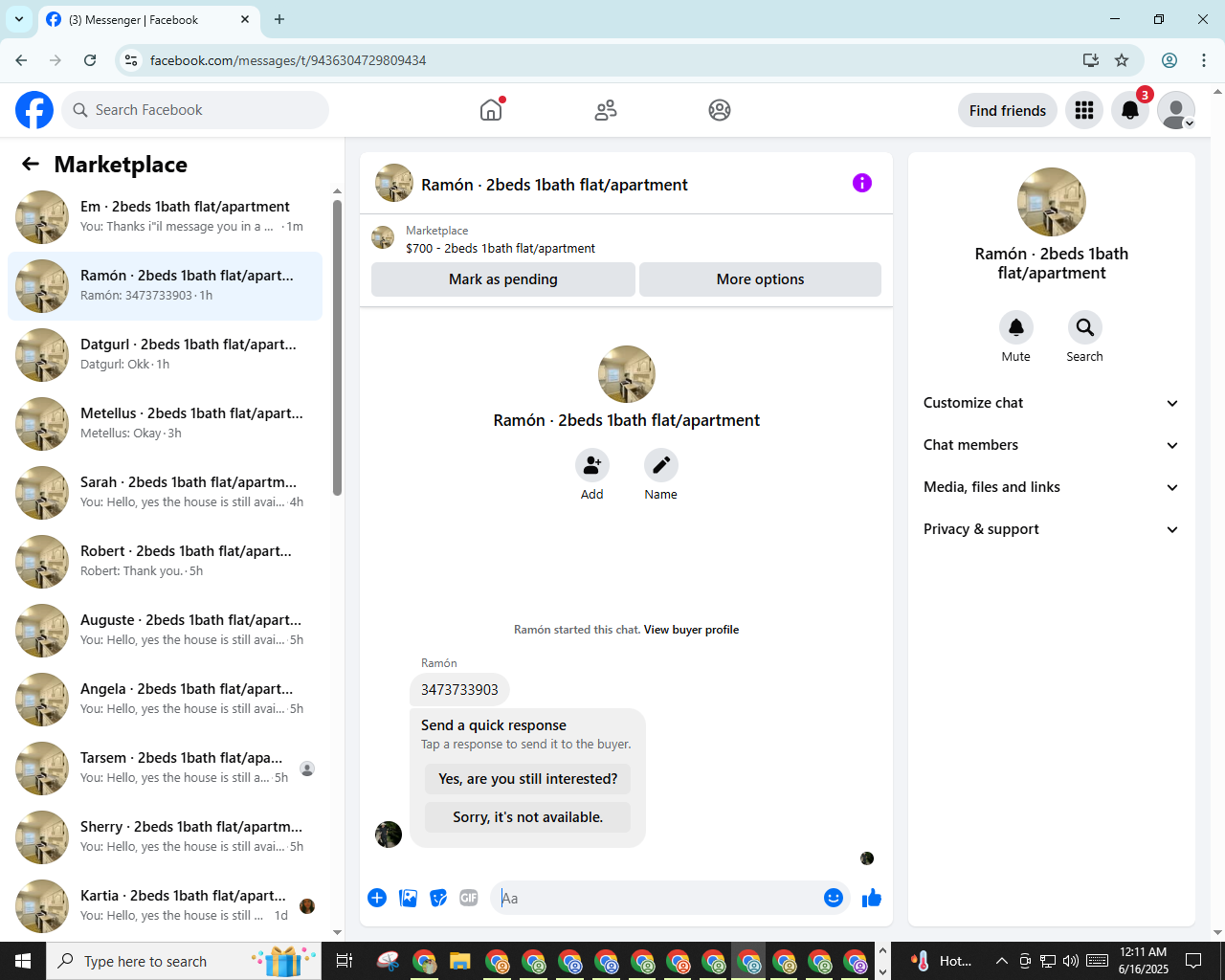Screen dimensions: 1225x980
Task: Open the Auguste conversation
Action: tap(165, 631)
